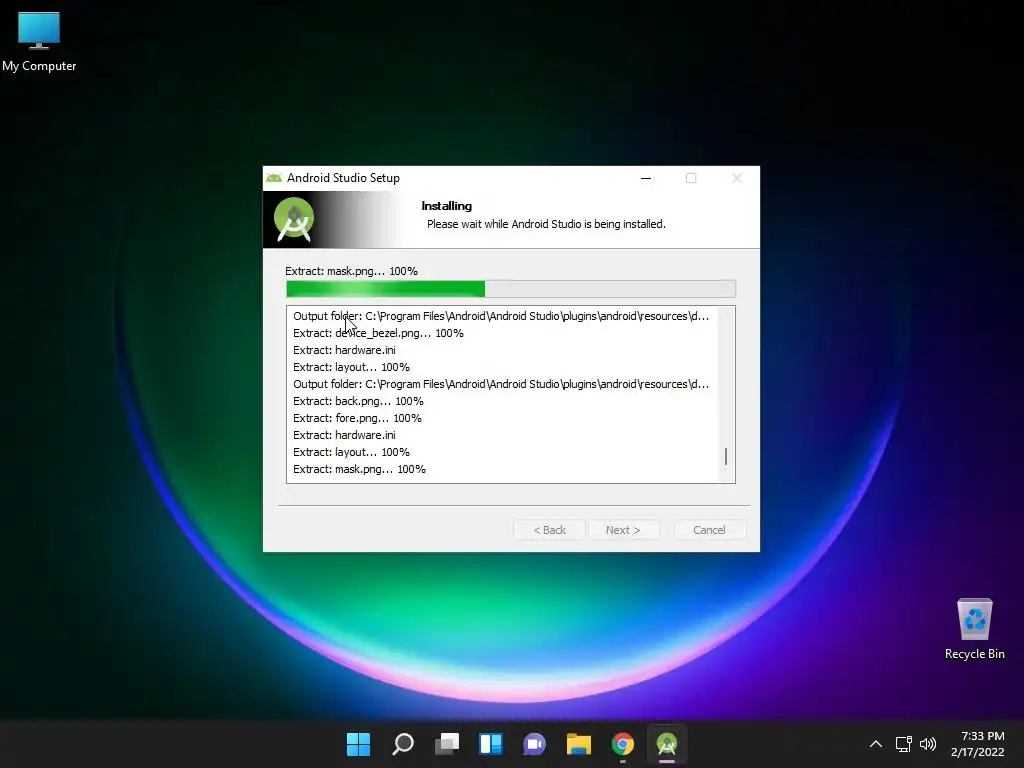
Task: Open Task View in the taskbar
Action: [x=447, y=744]
